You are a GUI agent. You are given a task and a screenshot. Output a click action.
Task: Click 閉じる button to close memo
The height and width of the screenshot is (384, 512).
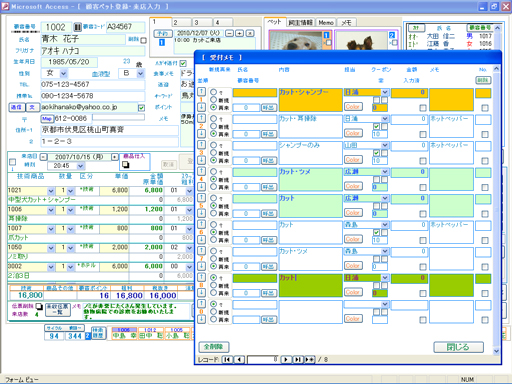[x=458, y=347]
